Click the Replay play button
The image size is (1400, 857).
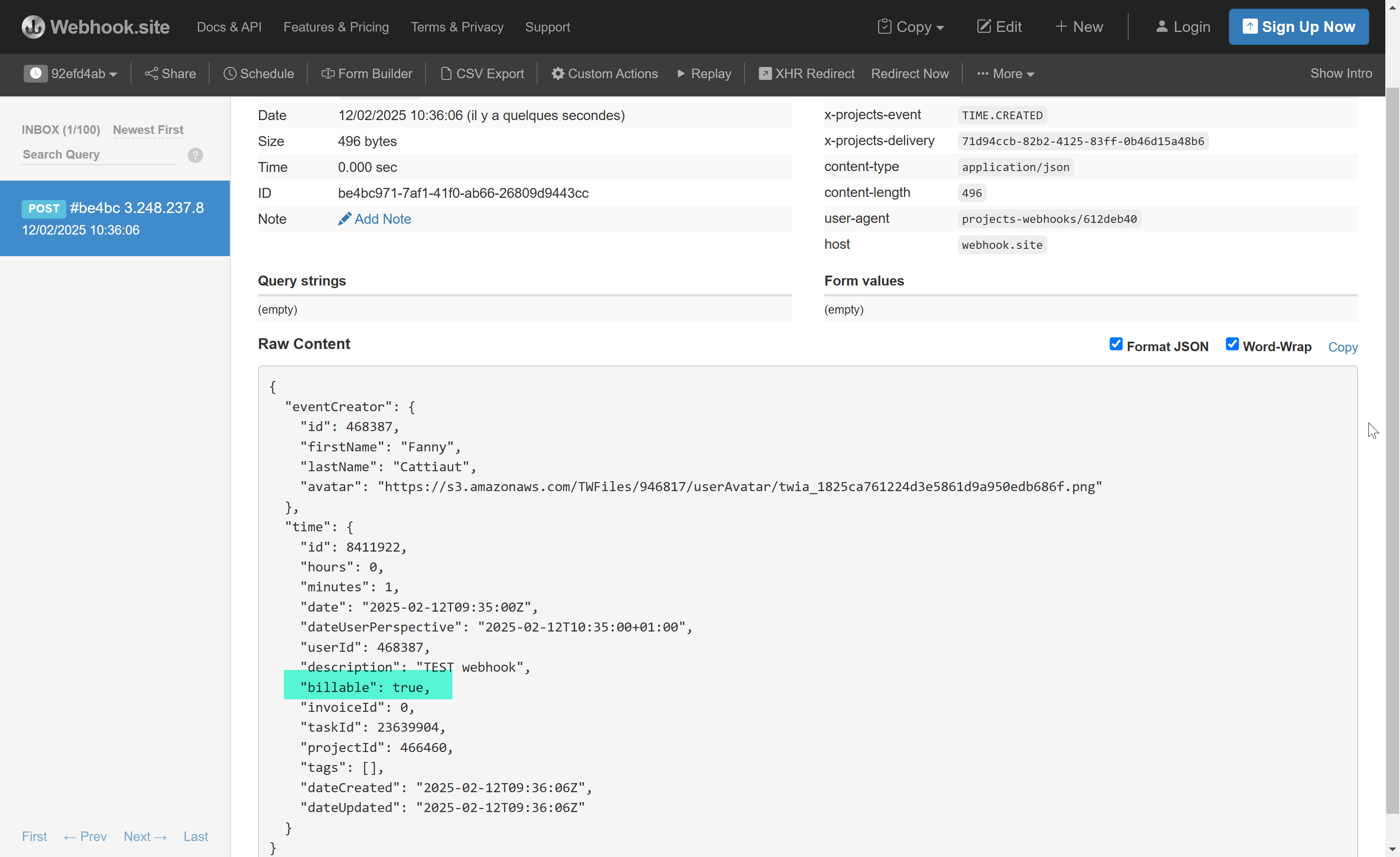pos(704,74)
